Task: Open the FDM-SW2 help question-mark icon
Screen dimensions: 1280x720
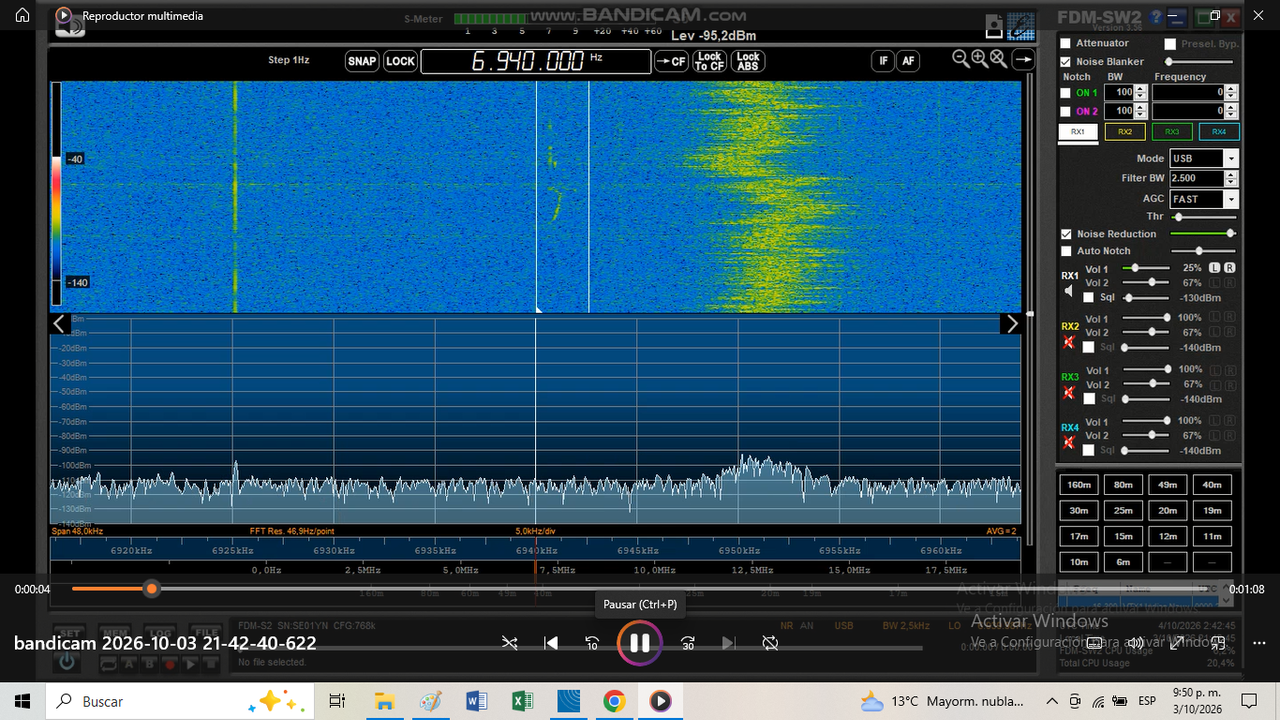Action: tap(1156, 17)
